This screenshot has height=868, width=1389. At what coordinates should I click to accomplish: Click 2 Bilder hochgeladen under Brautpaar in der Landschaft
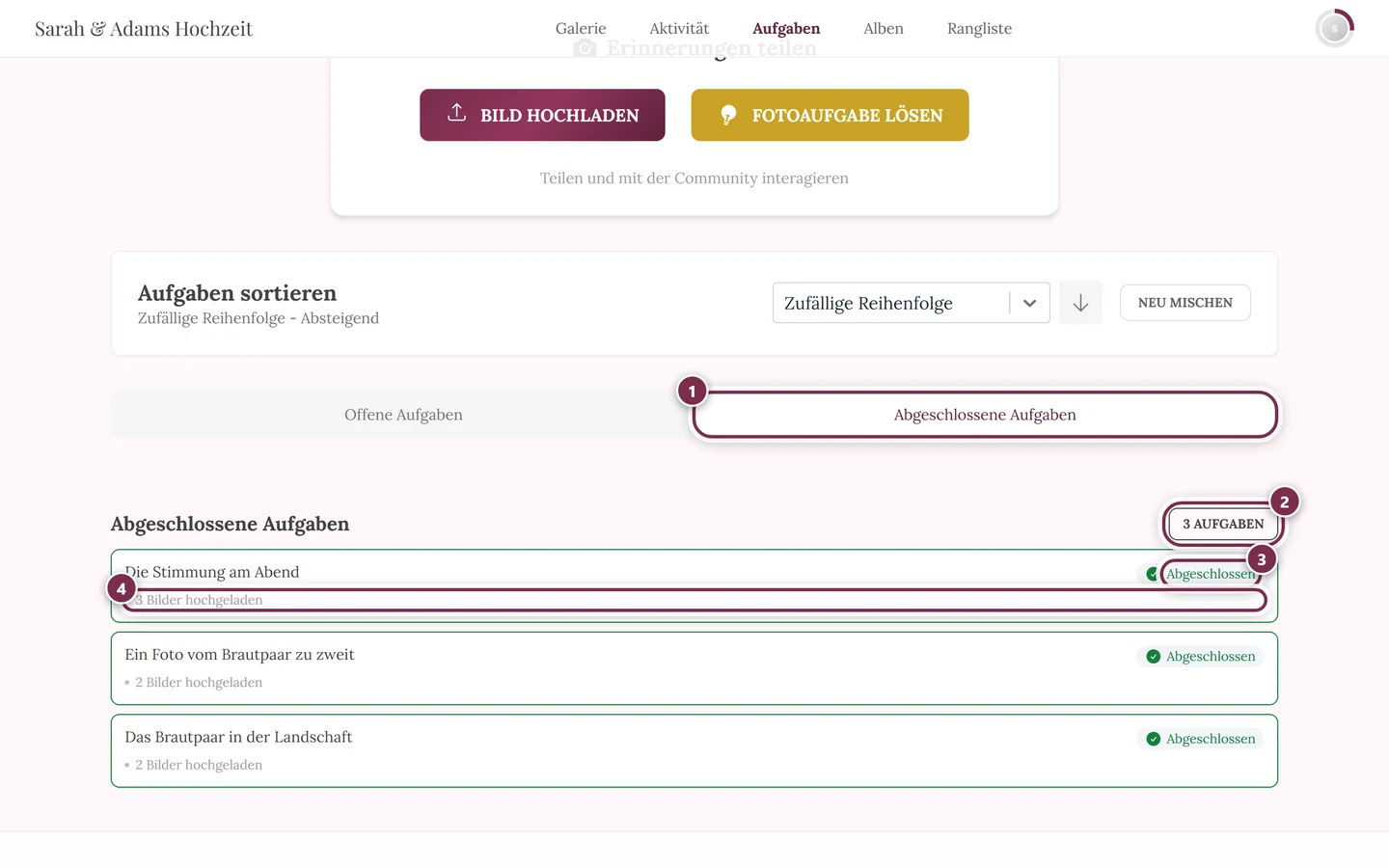(199, 765)
